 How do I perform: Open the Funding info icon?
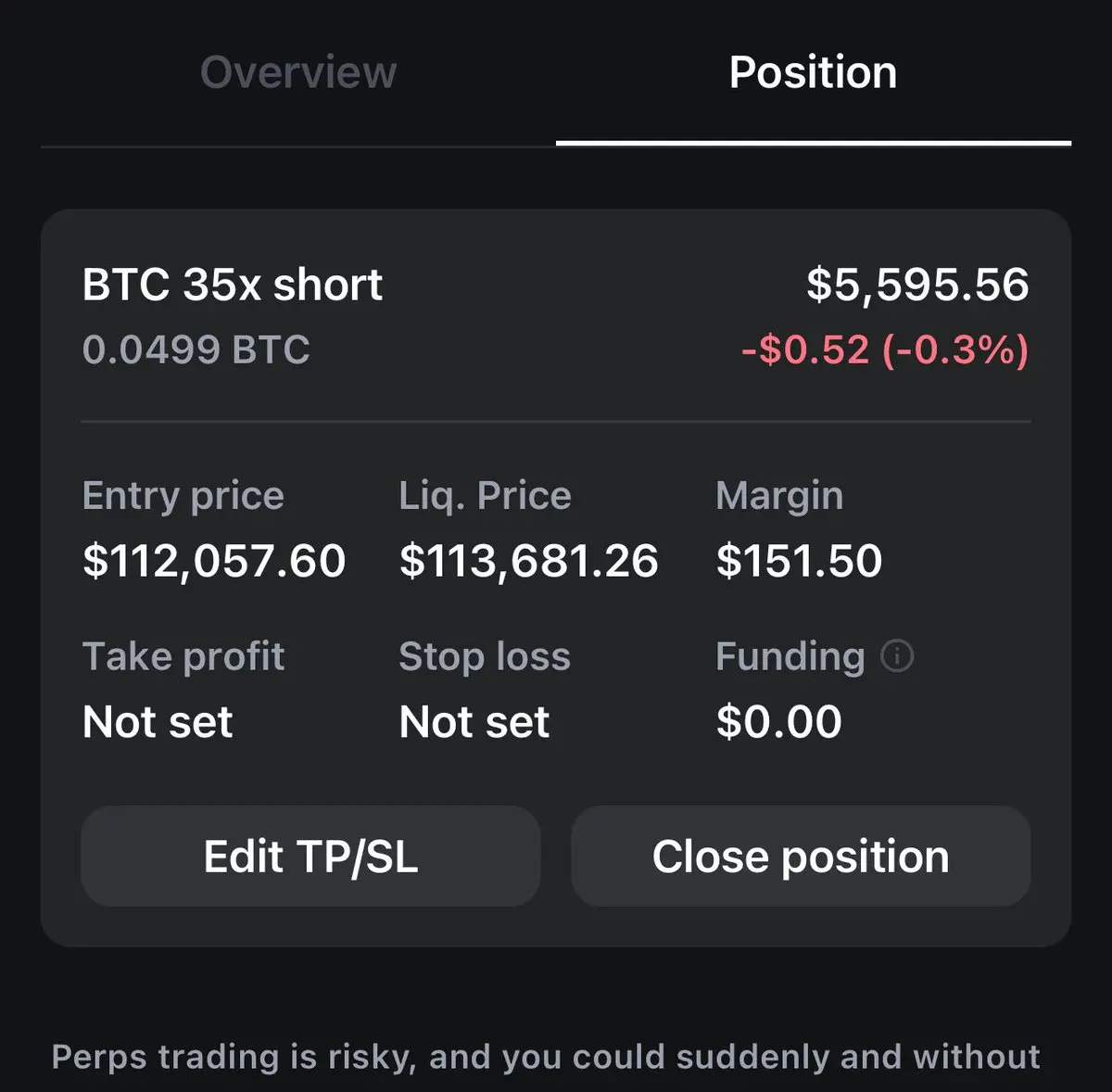(896, 656)
